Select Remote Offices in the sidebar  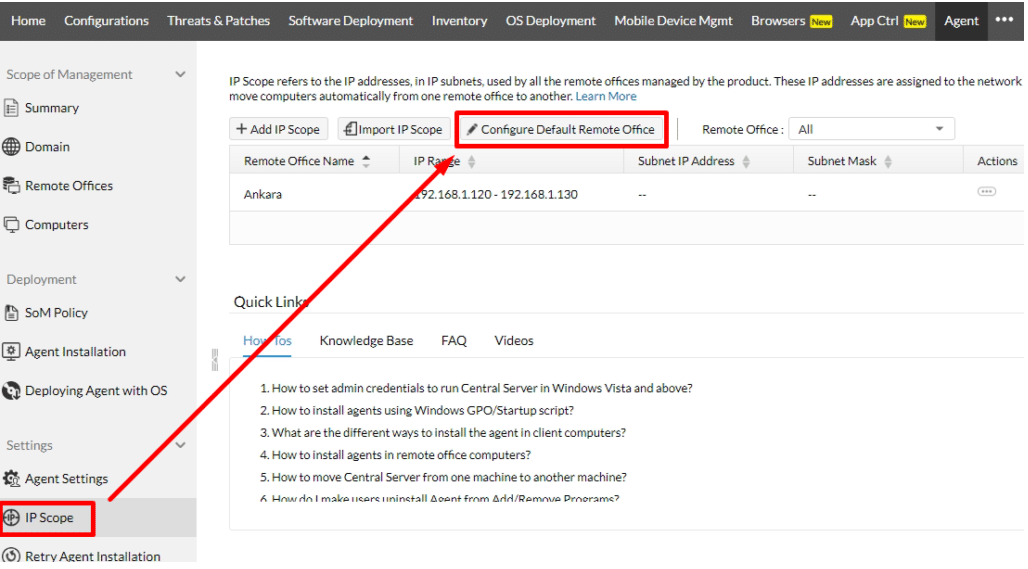(69, 186)
